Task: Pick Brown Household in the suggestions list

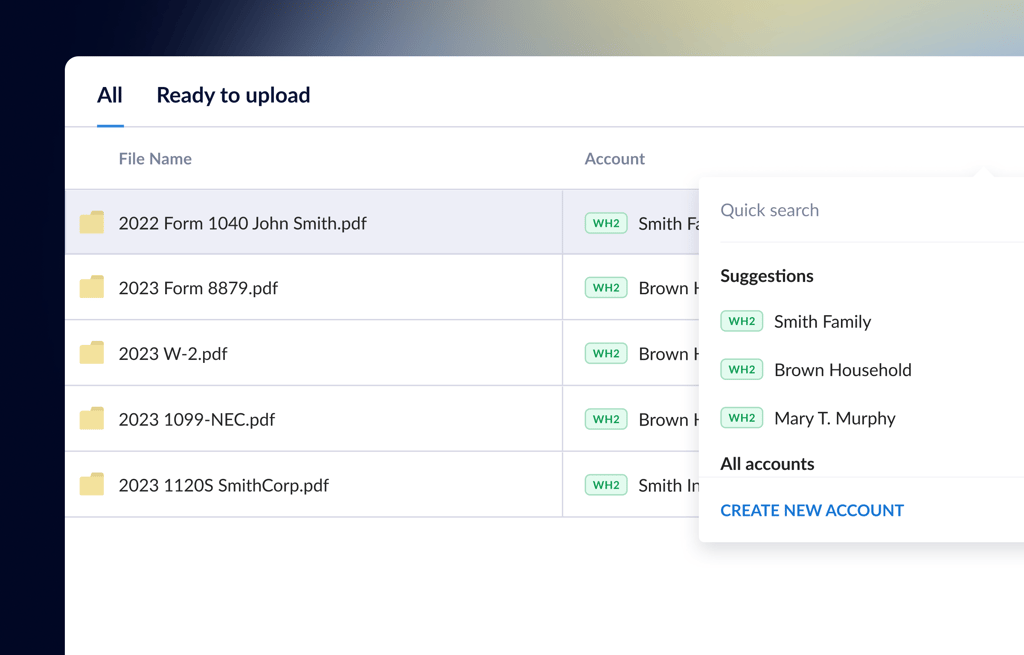Action: pyautogui.click(x=842, y=369)
